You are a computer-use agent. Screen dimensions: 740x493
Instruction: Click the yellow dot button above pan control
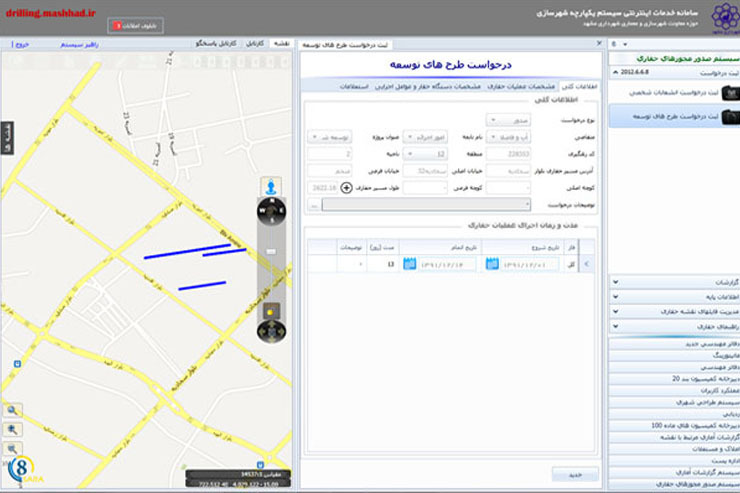[x=270, y=312]
